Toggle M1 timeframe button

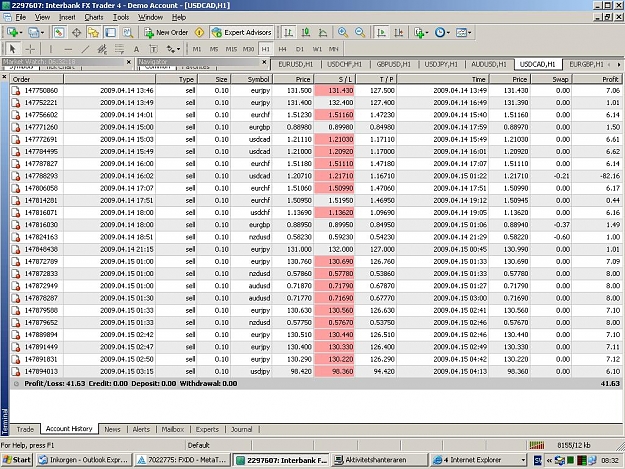[197, 49]
